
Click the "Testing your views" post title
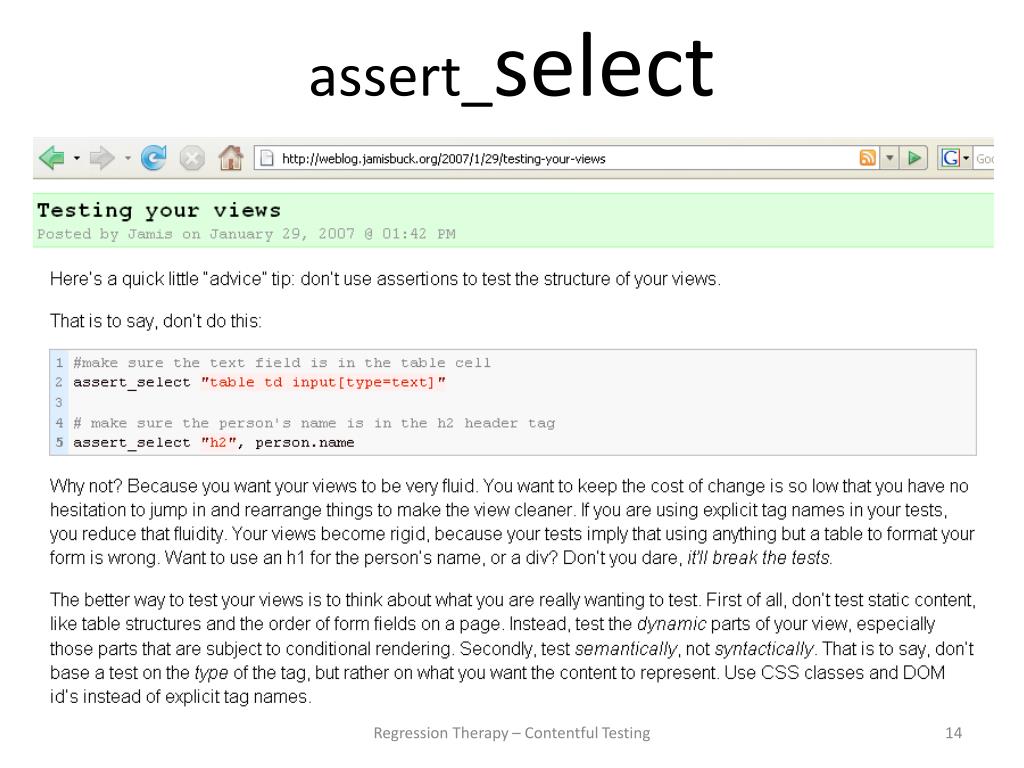click(159, 210)
